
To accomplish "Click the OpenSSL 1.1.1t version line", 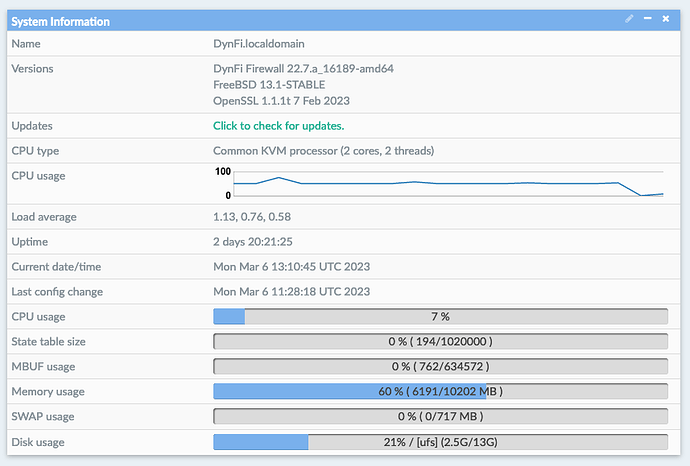I will point(281,101).
